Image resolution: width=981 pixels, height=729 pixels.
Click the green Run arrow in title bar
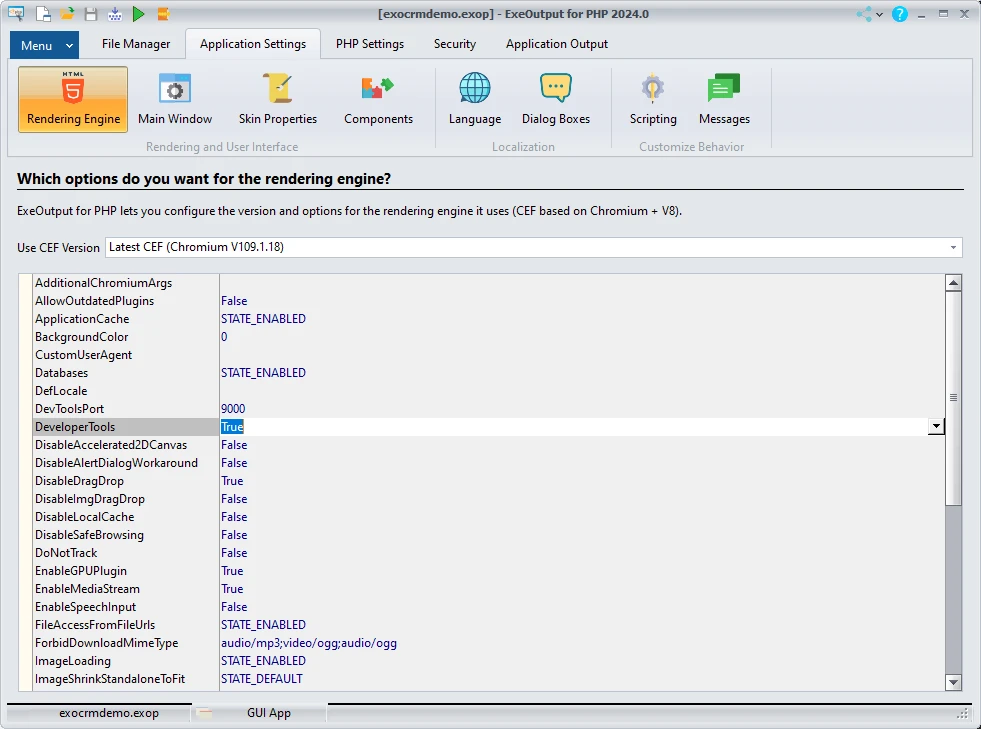[139, 14]
